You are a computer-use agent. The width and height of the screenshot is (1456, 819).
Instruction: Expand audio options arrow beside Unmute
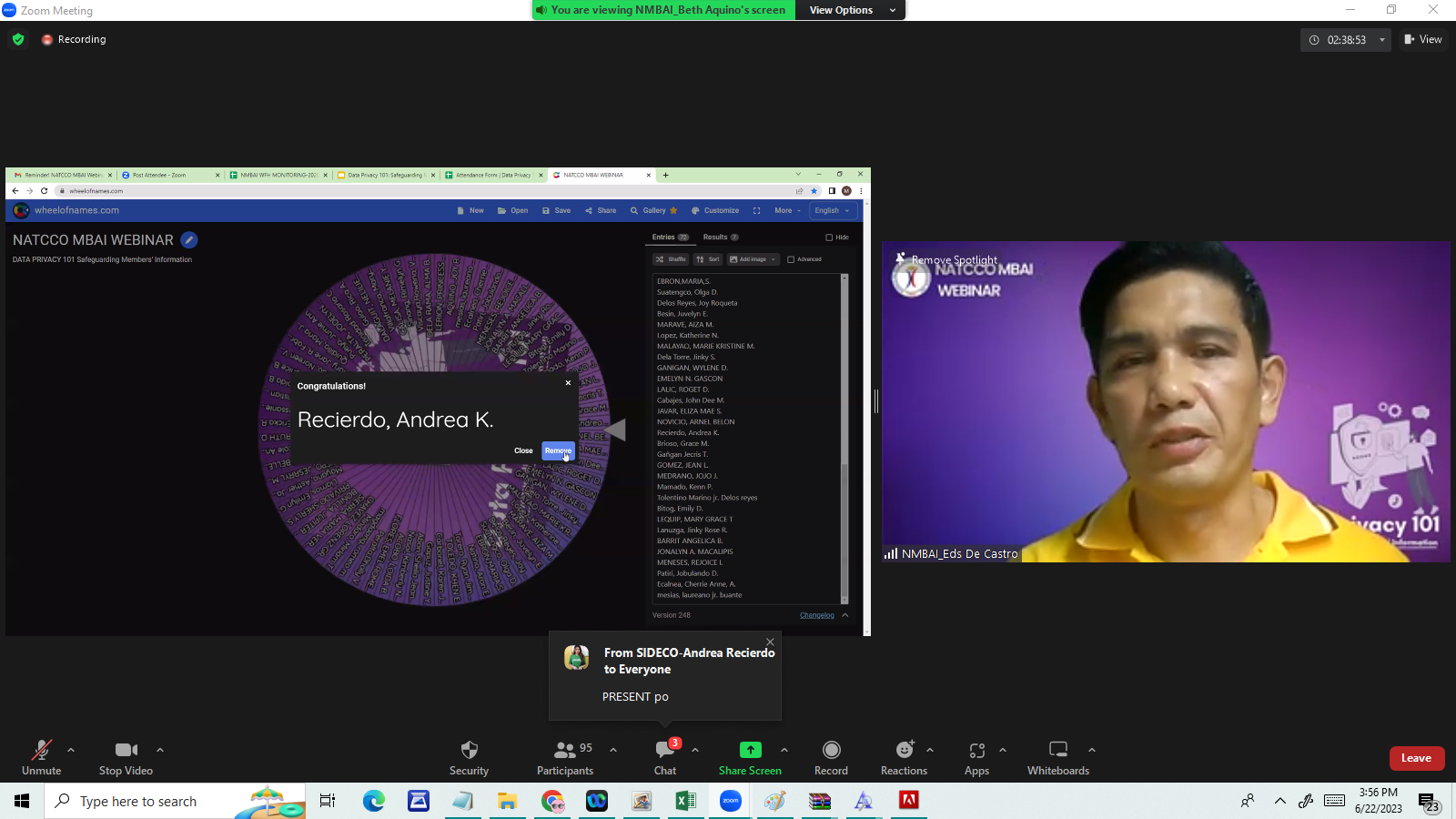[x=71, y=750]
